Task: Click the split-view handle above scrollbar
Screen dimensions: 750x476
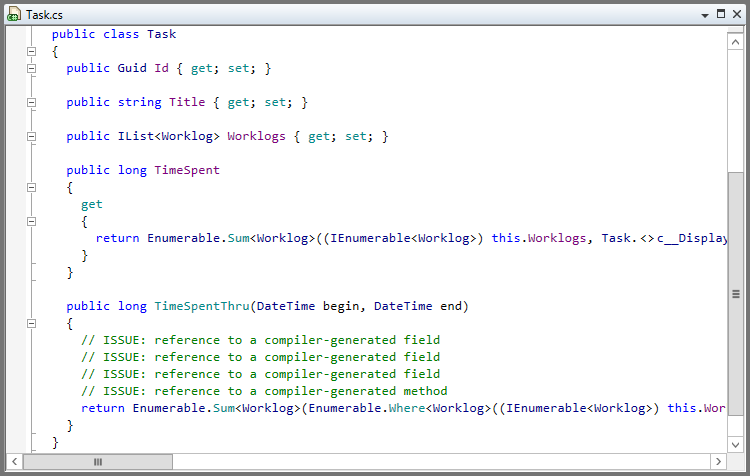Action: [735, 30]
